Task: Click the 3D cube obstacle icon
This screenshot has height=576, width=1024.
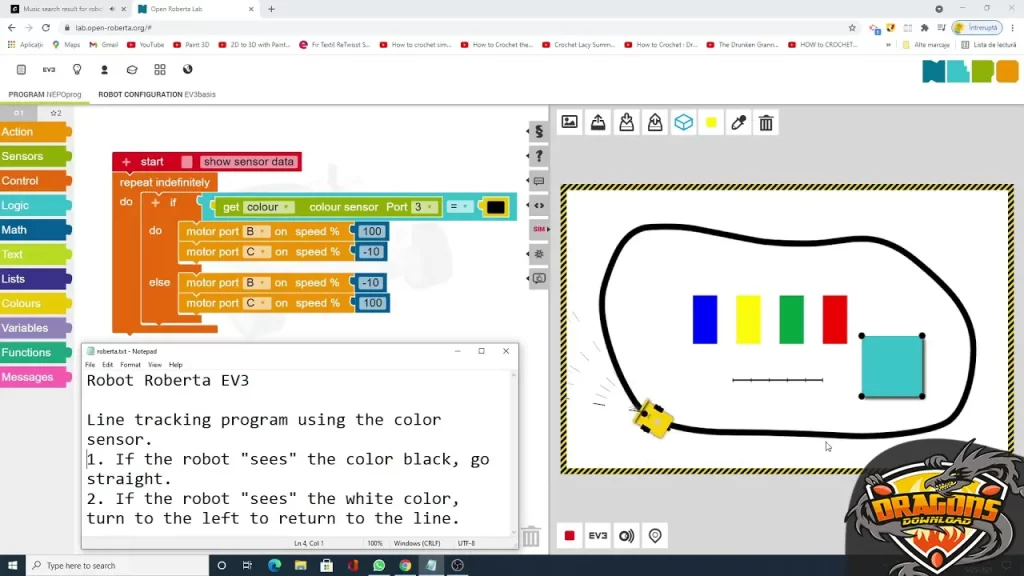Action: point(683,122)
